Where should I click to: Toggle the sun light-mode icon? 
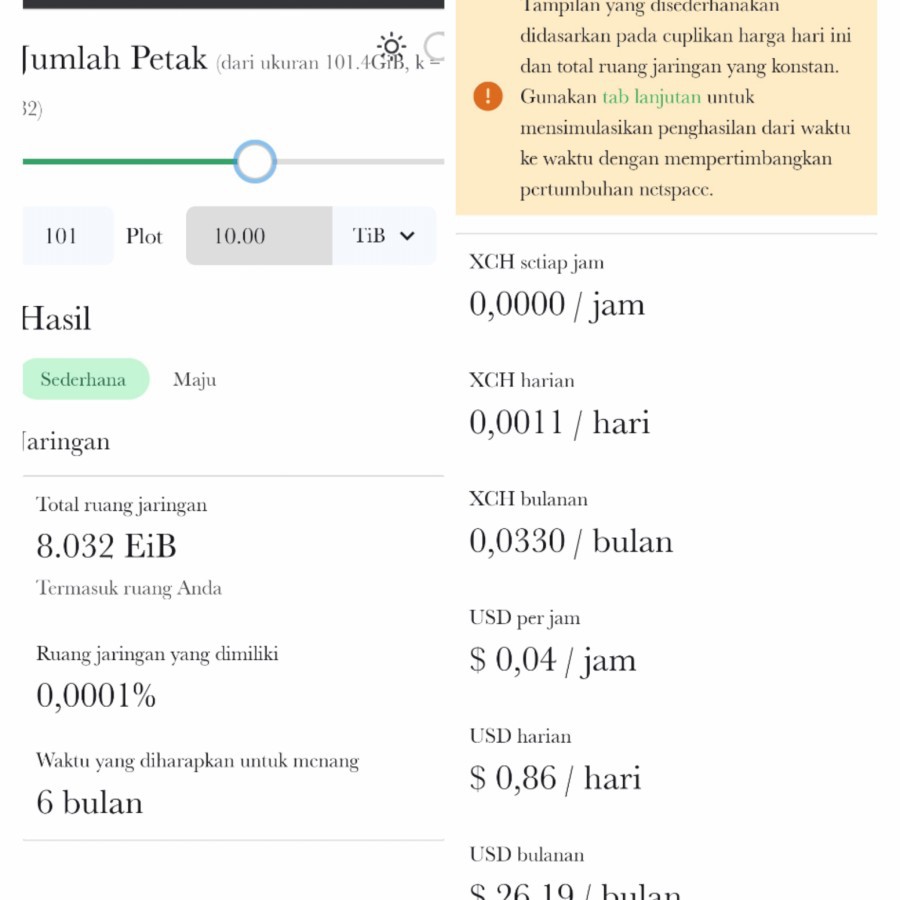pyautogui.click(x=391, y=46)
